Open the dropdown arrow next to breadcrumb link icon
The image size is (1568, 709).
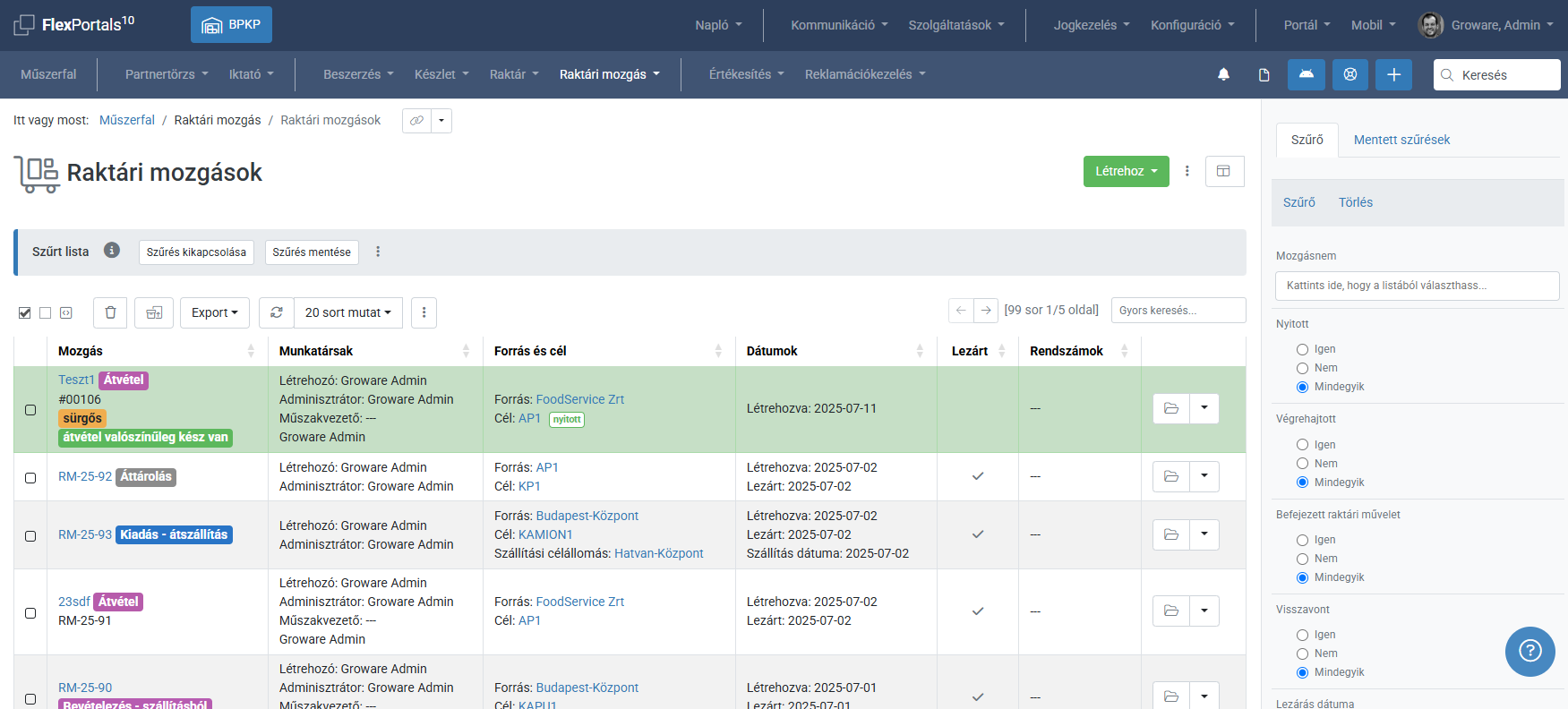441,120
